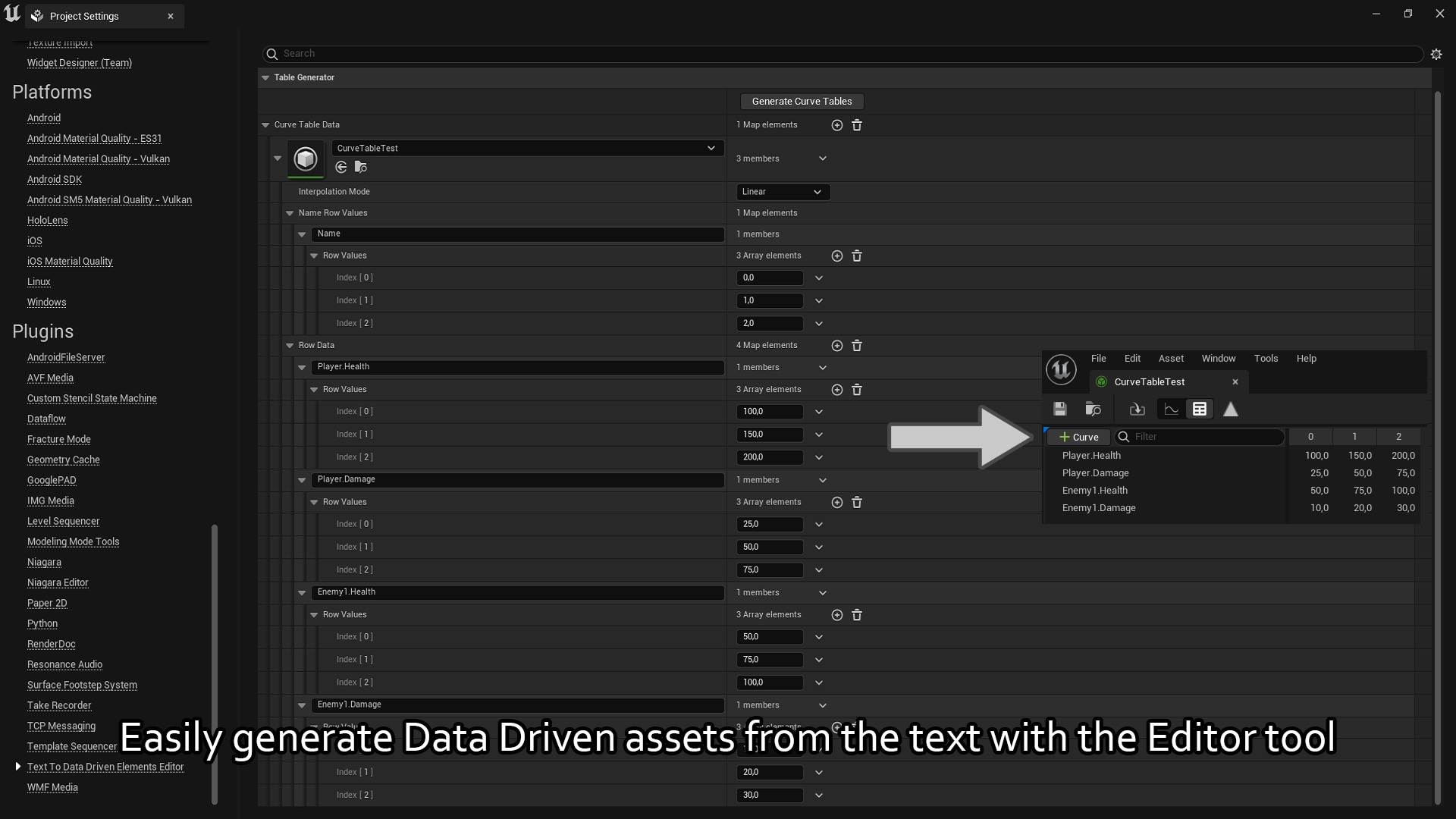Collapse the Table Generator category
The width and height of the screenshot is (1456, 819).
pos(265,78)
